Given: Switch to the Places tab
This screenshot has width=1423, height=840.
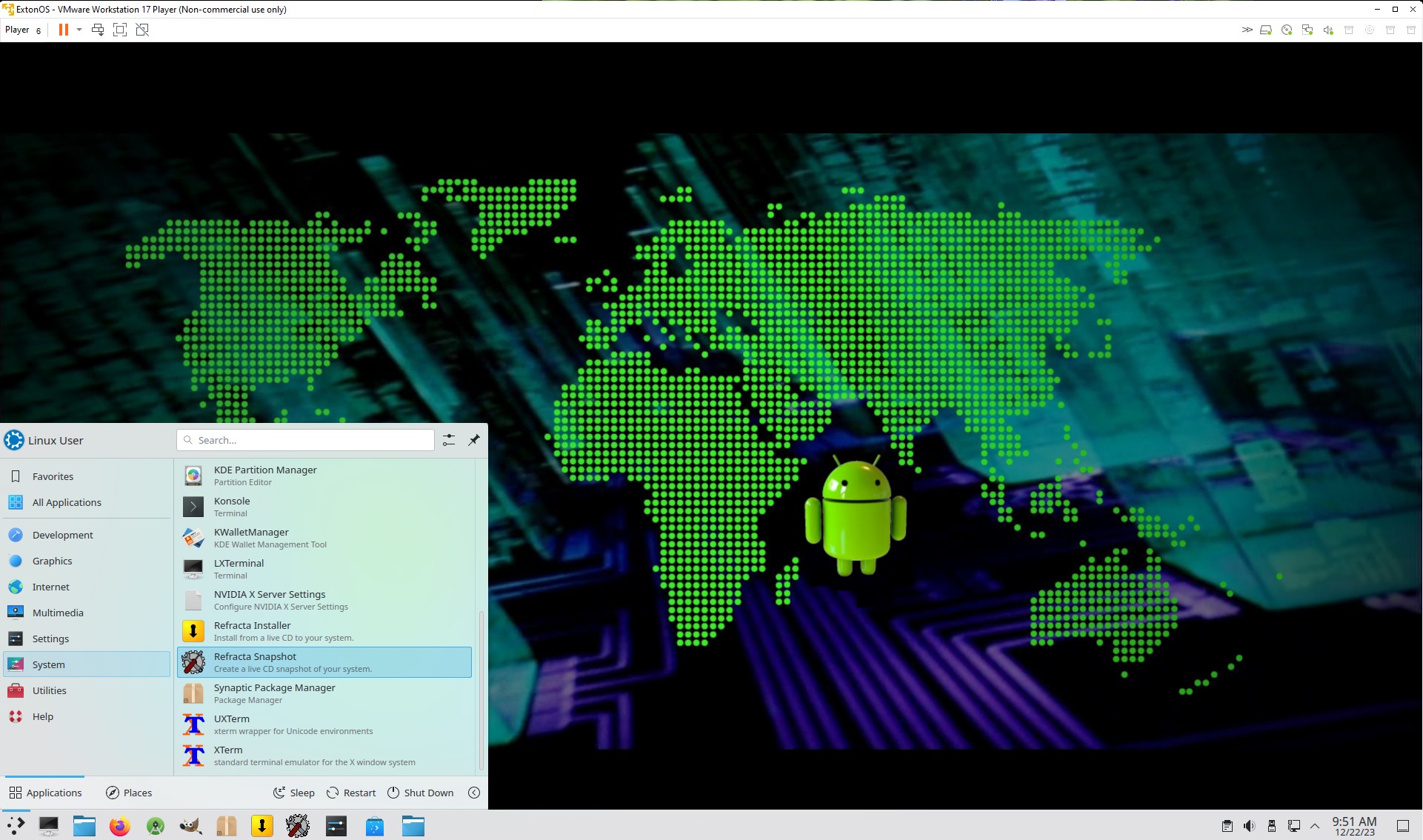Looking at the screenshot, I should pos(129,793).
